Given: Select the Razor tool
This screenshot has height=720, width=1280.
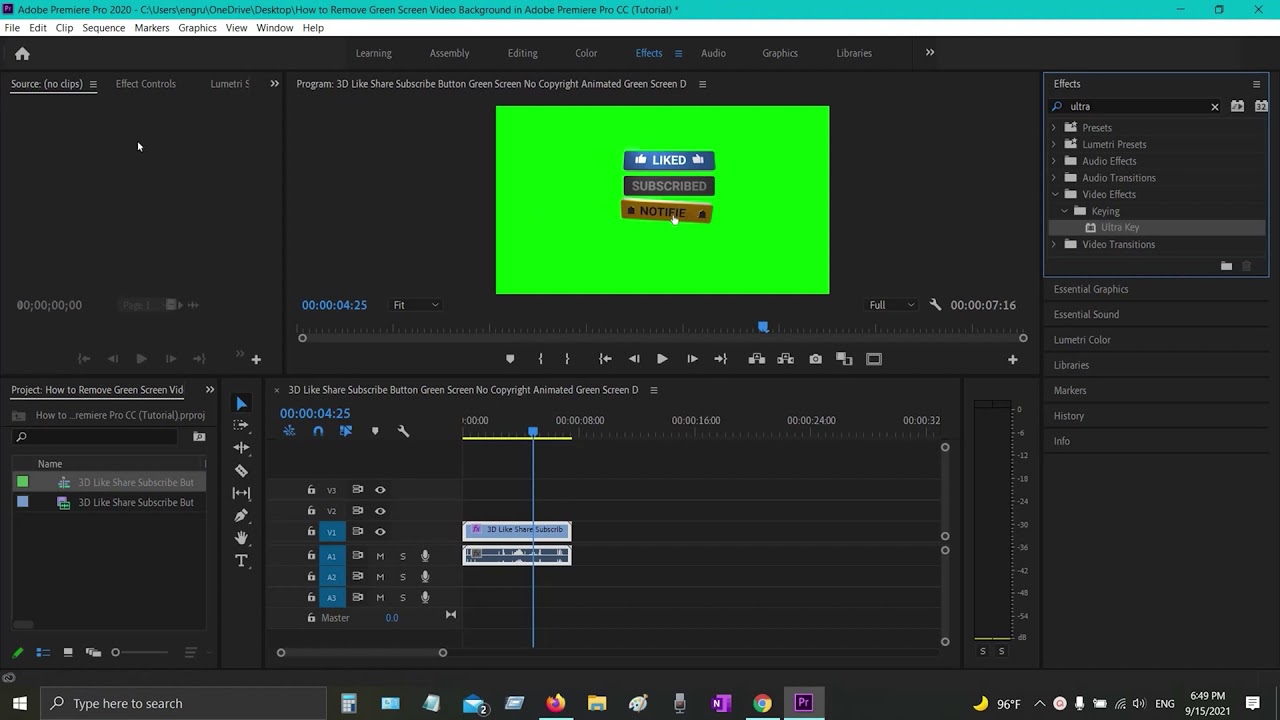Looking at the screenshot, I should (x=241, y=470).
